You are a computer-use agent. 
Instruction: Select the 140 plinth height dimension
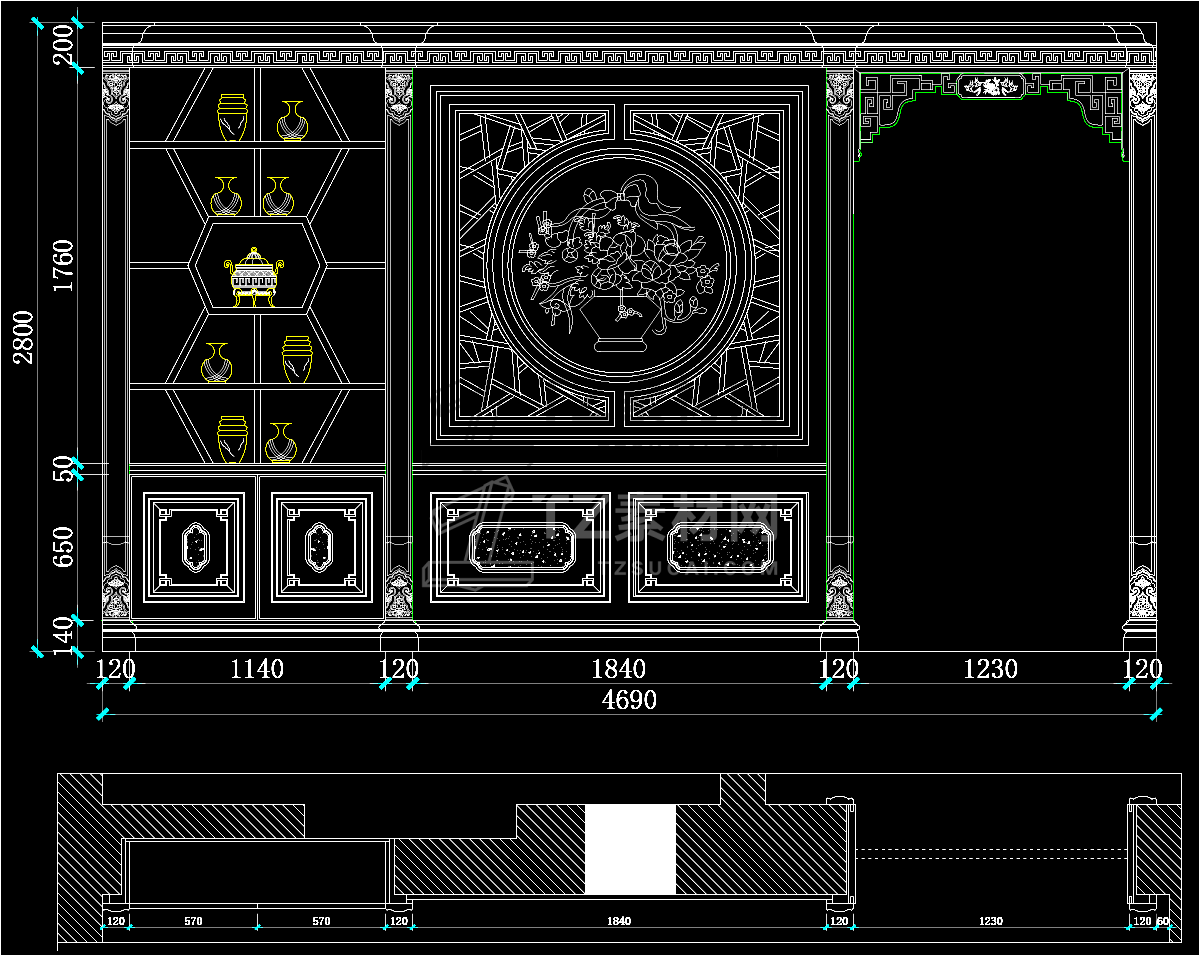click(x=64, y=636)
